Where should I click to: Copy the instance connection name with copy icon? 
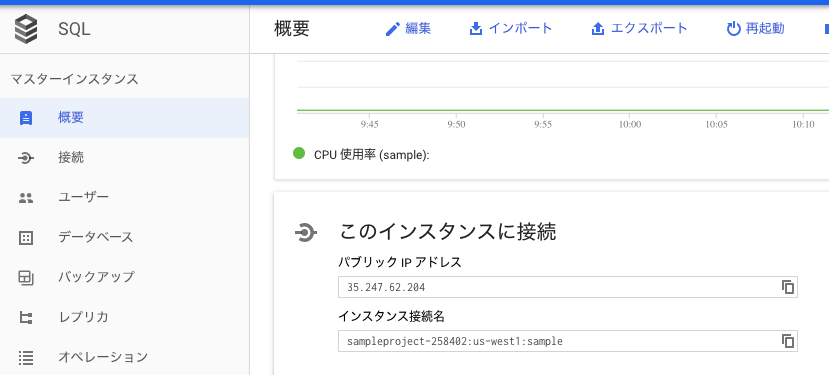[x=788, y=341]
